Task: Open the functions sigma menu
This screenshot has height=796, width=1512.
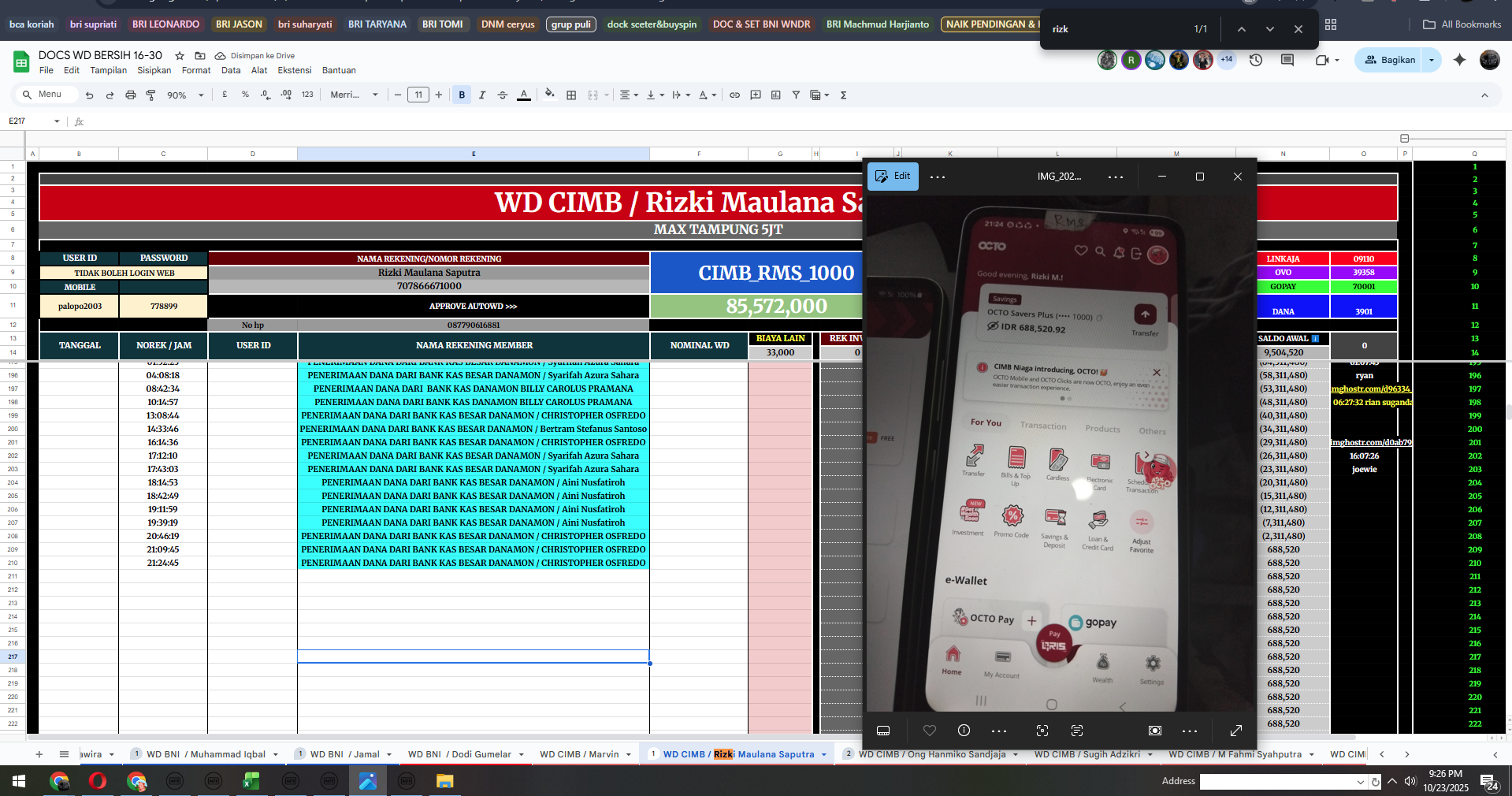Action: pos(843,95)
